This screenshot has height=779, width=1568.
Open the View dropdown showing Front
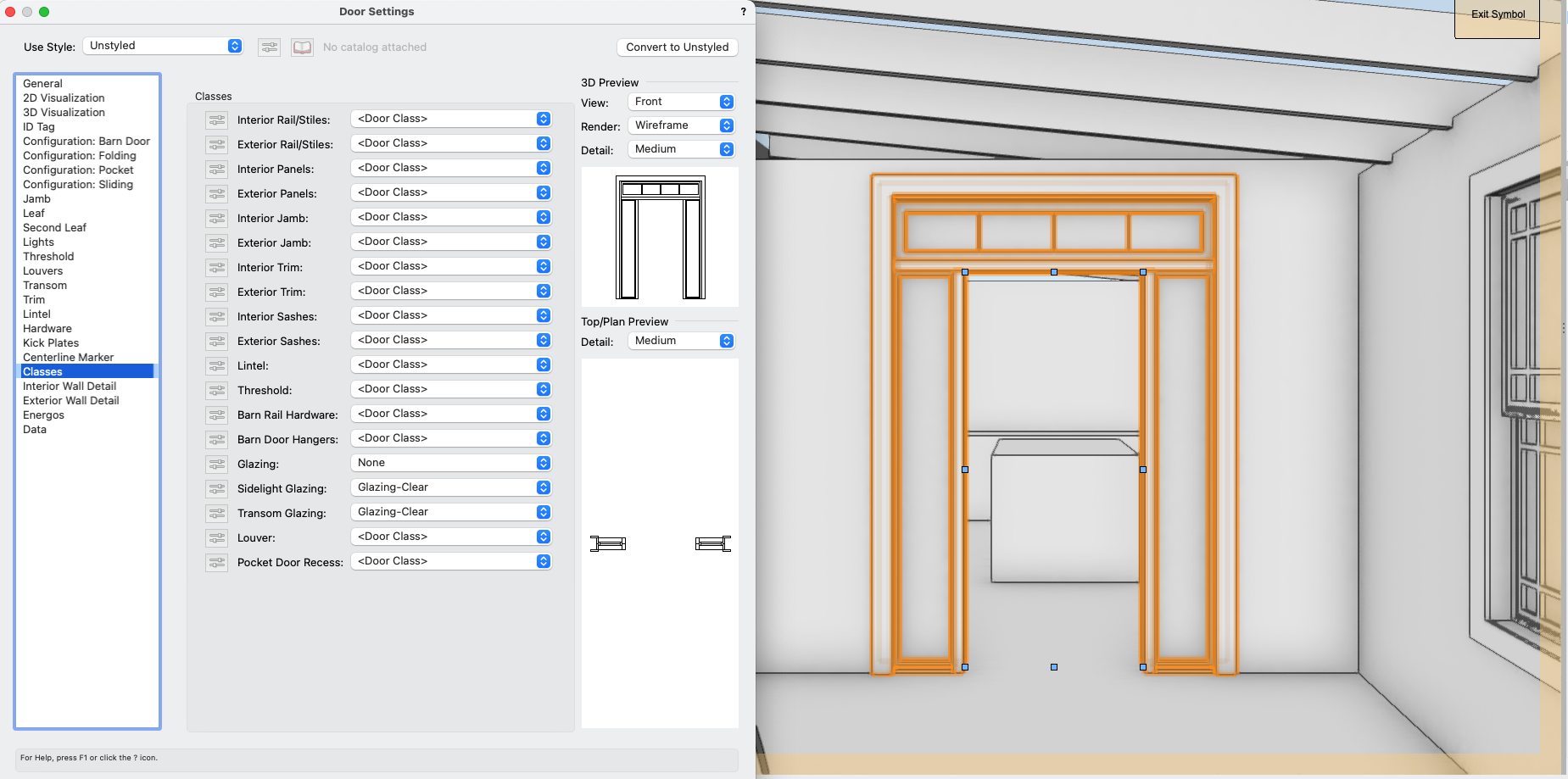(681, 101)
